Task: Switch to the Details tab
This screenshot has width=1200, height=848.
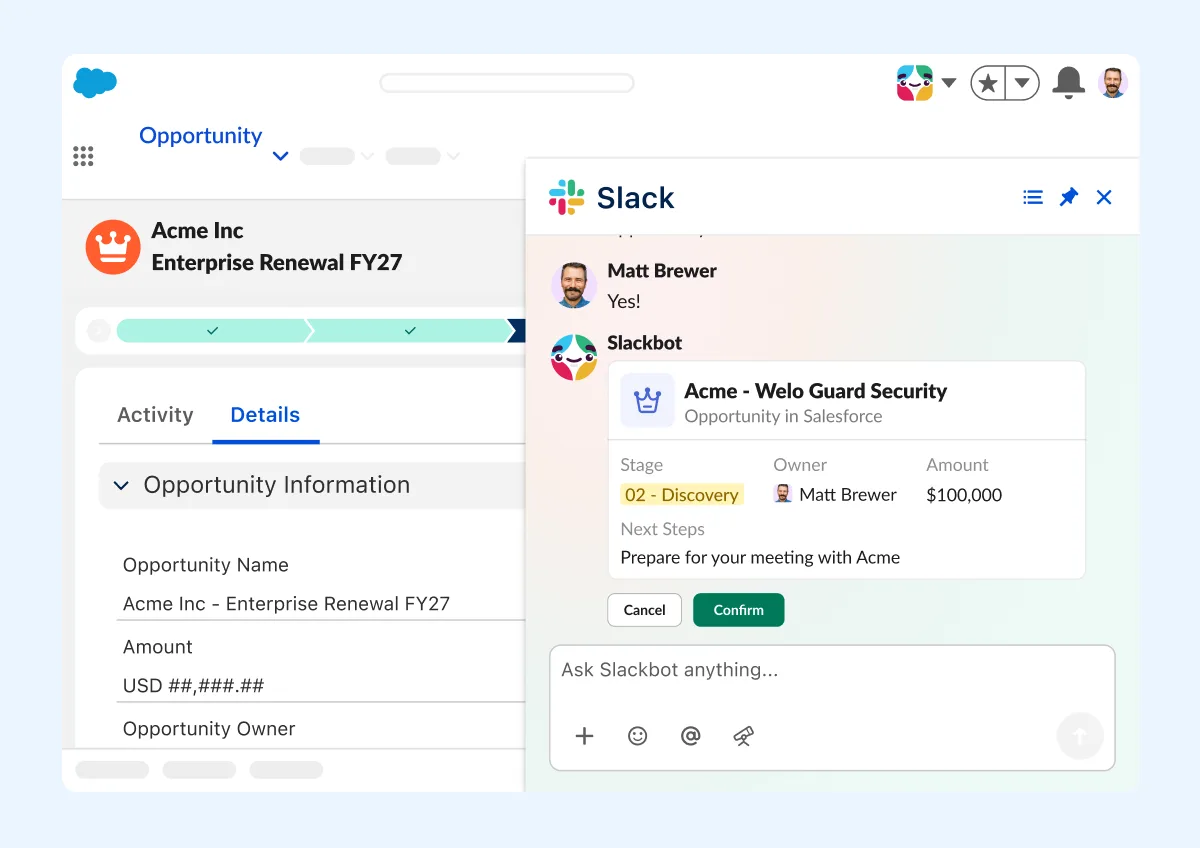Action: [265, 415]
